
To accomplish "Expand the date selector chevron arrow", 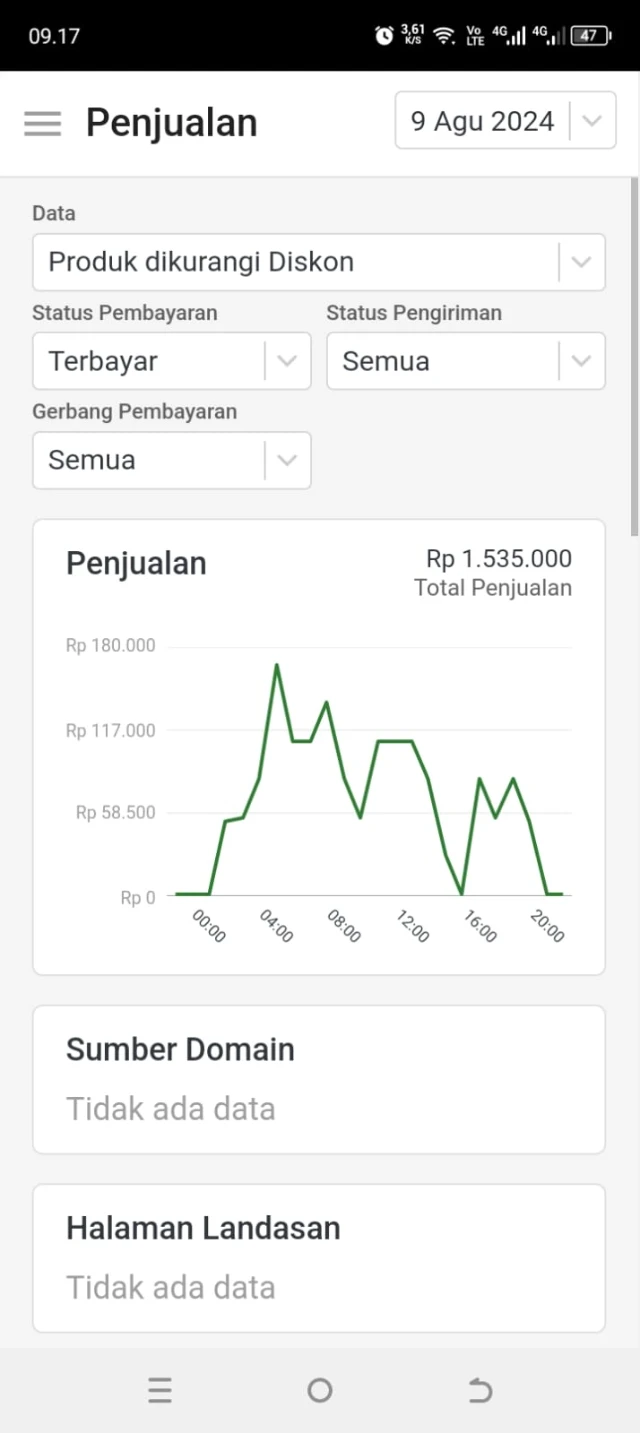I will click(592, 121).
